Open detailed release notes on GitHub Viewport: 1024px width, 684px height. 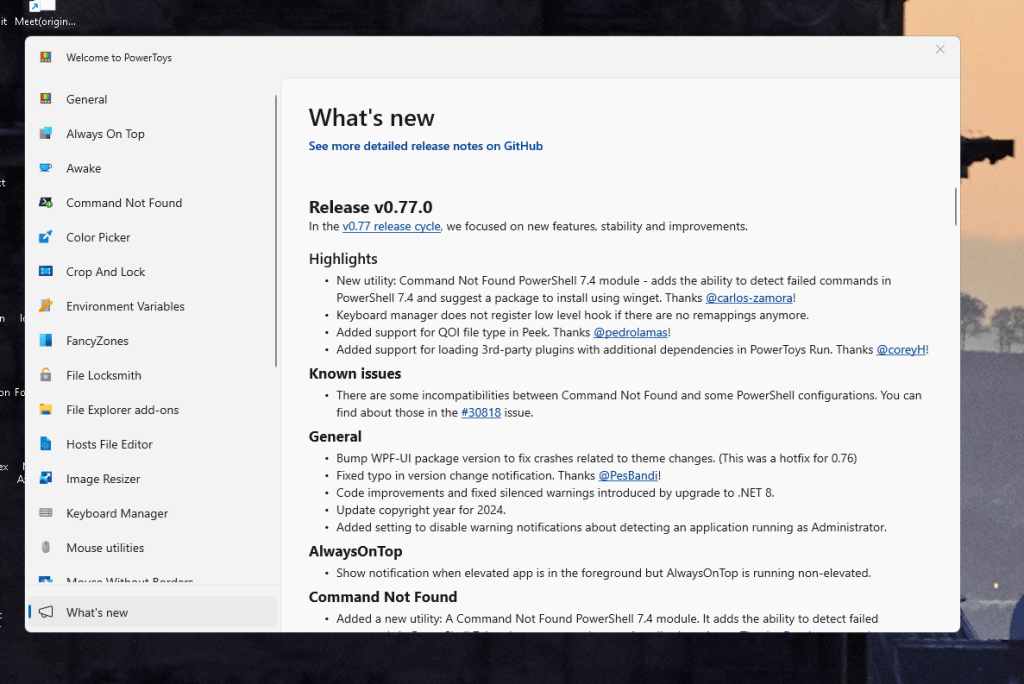tap(426, 146)
